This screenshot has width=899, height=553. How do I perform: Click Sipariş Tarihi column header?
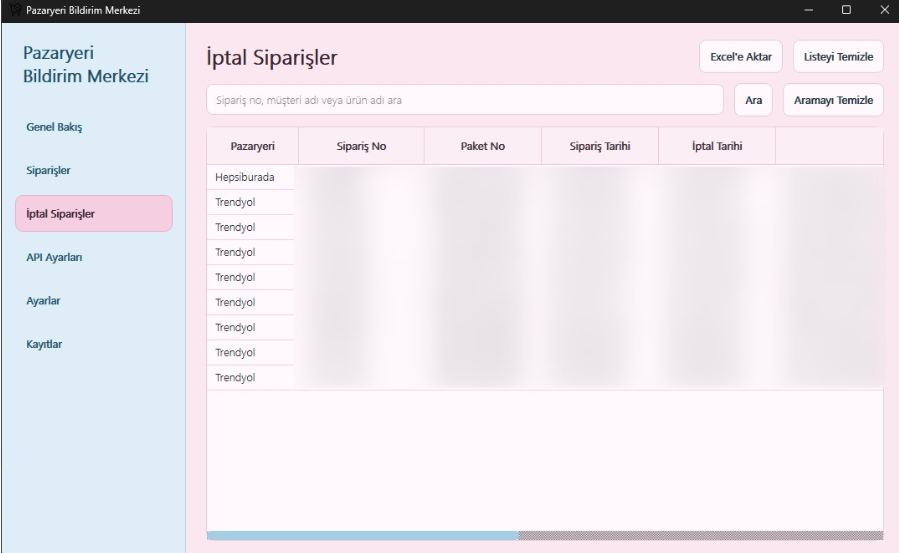click(x=600, y=146)
